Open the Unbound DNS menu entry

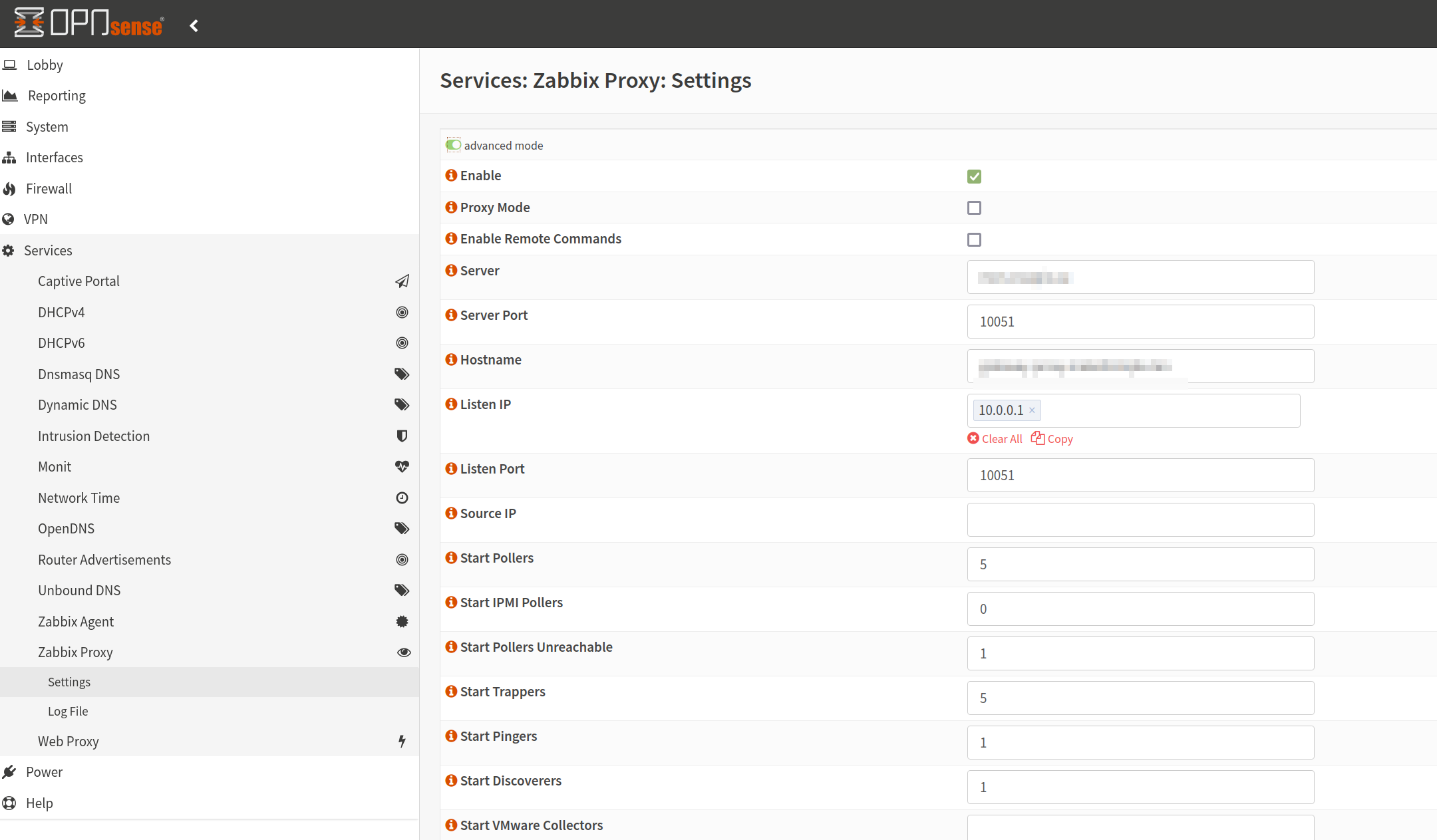point(79,591)
